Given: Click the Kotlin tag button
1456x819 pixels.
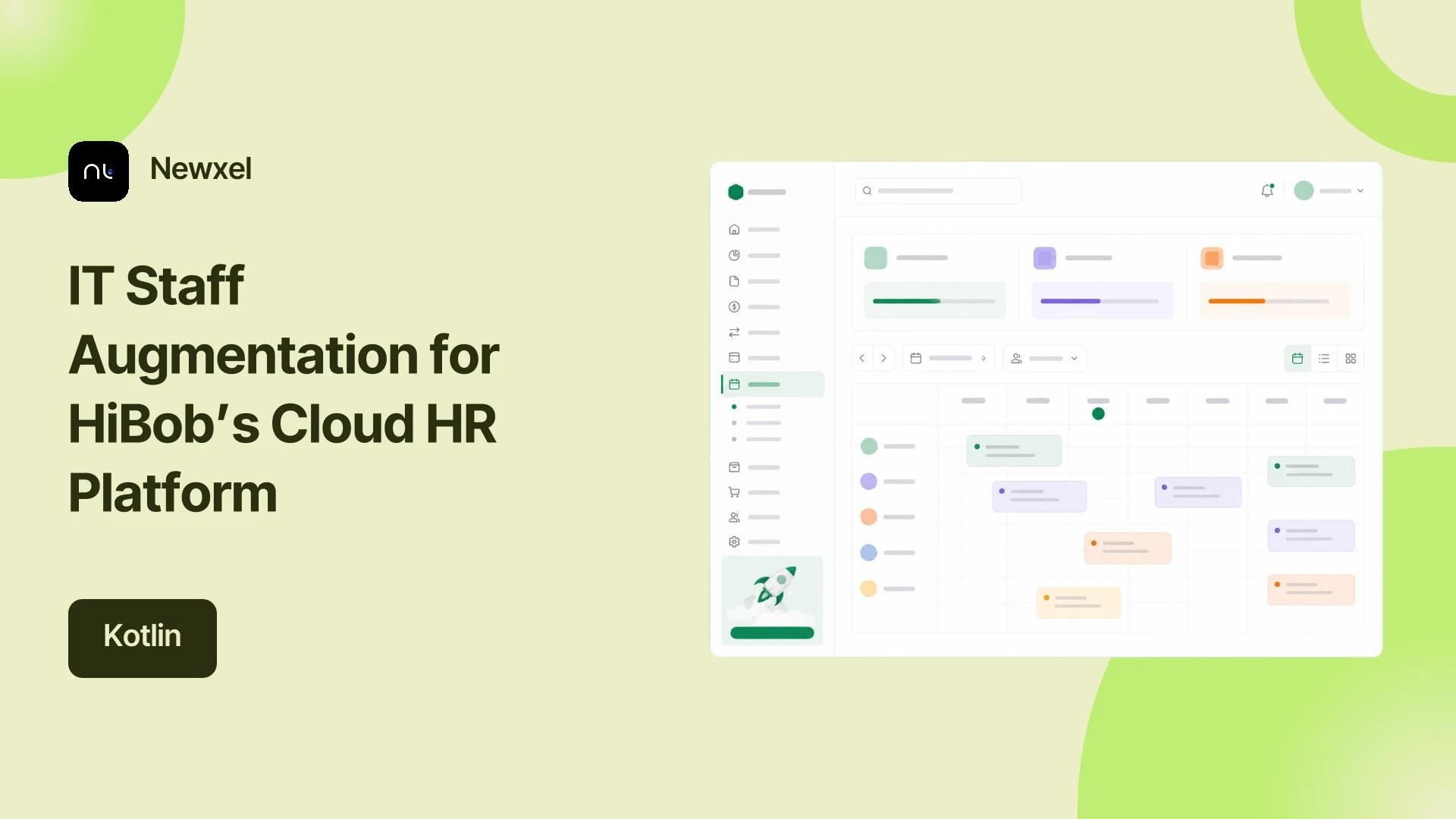Looking at the screenshot, I should (143, 639).
